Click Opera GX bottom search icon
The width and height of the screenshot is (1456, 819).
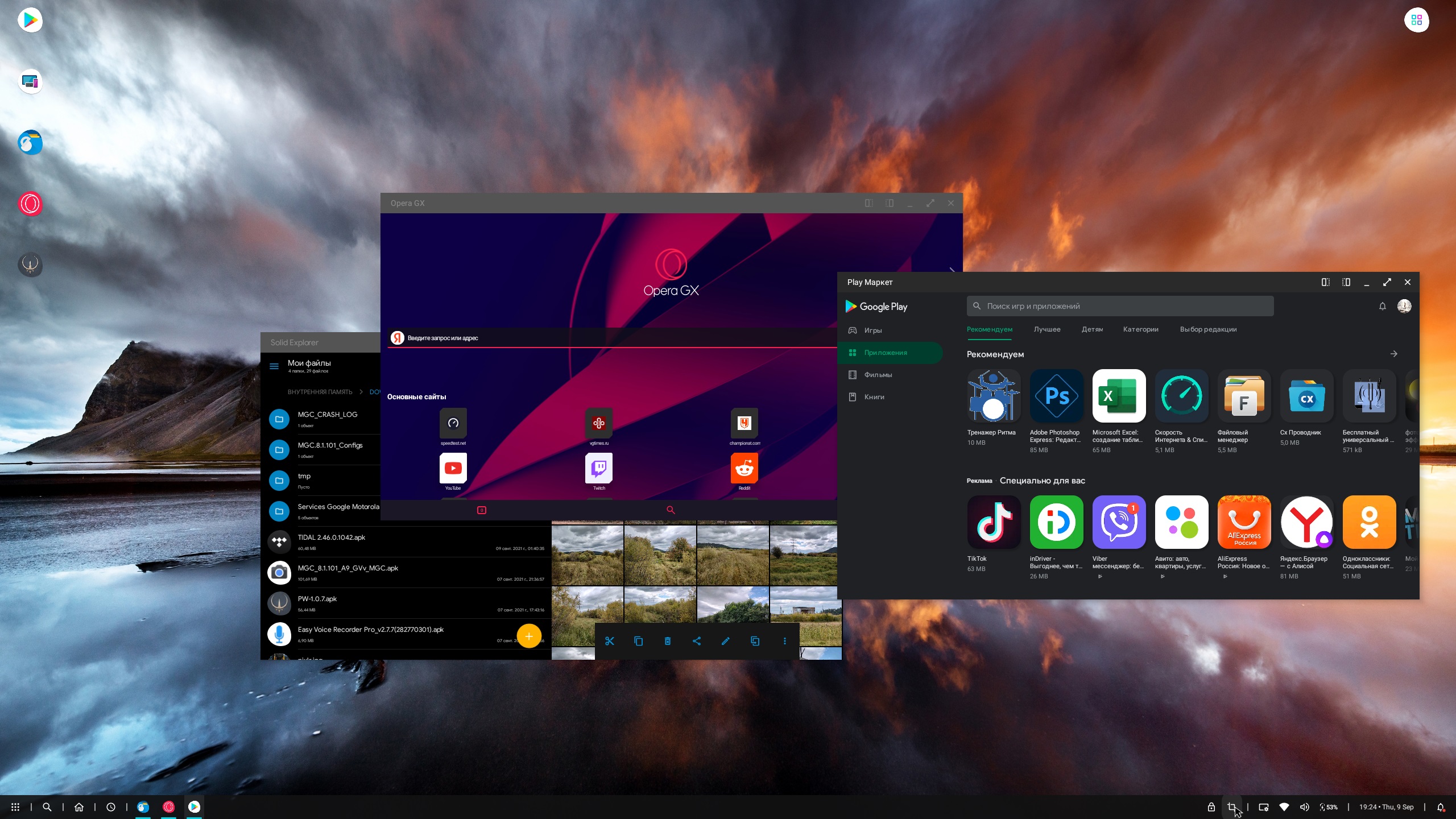671,510
